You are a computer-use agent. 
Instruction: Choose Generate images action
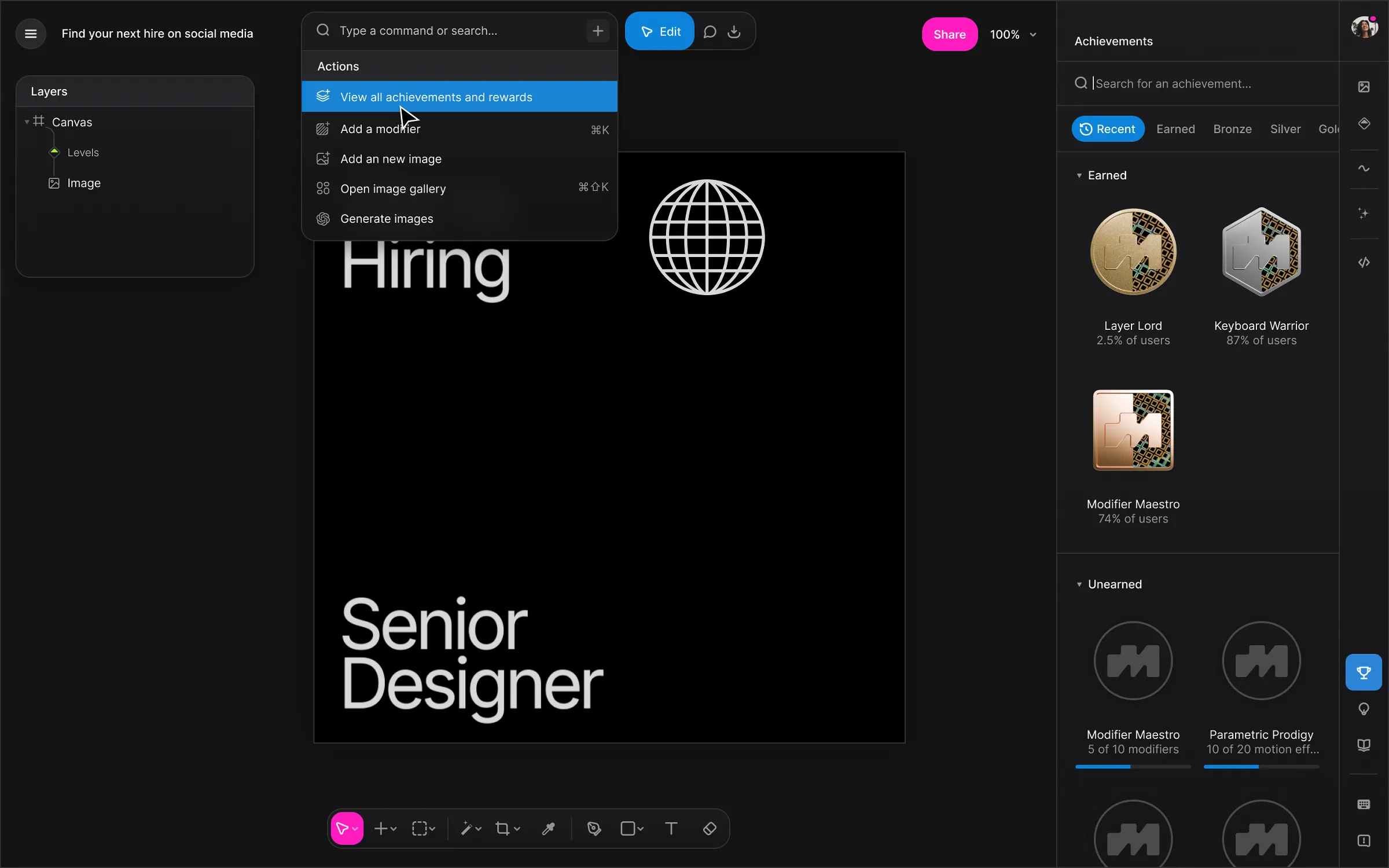tap(460, 219)
